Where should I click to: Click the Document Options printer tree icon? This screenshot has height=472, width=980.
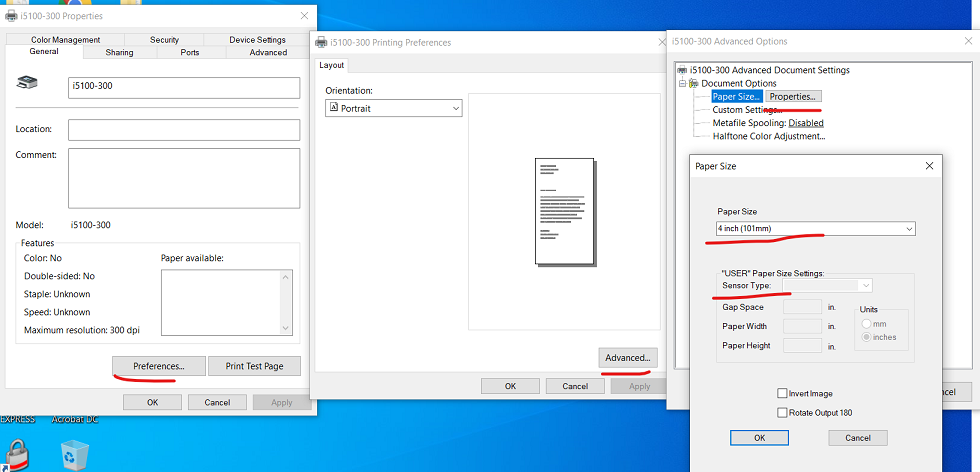(693, 83)
